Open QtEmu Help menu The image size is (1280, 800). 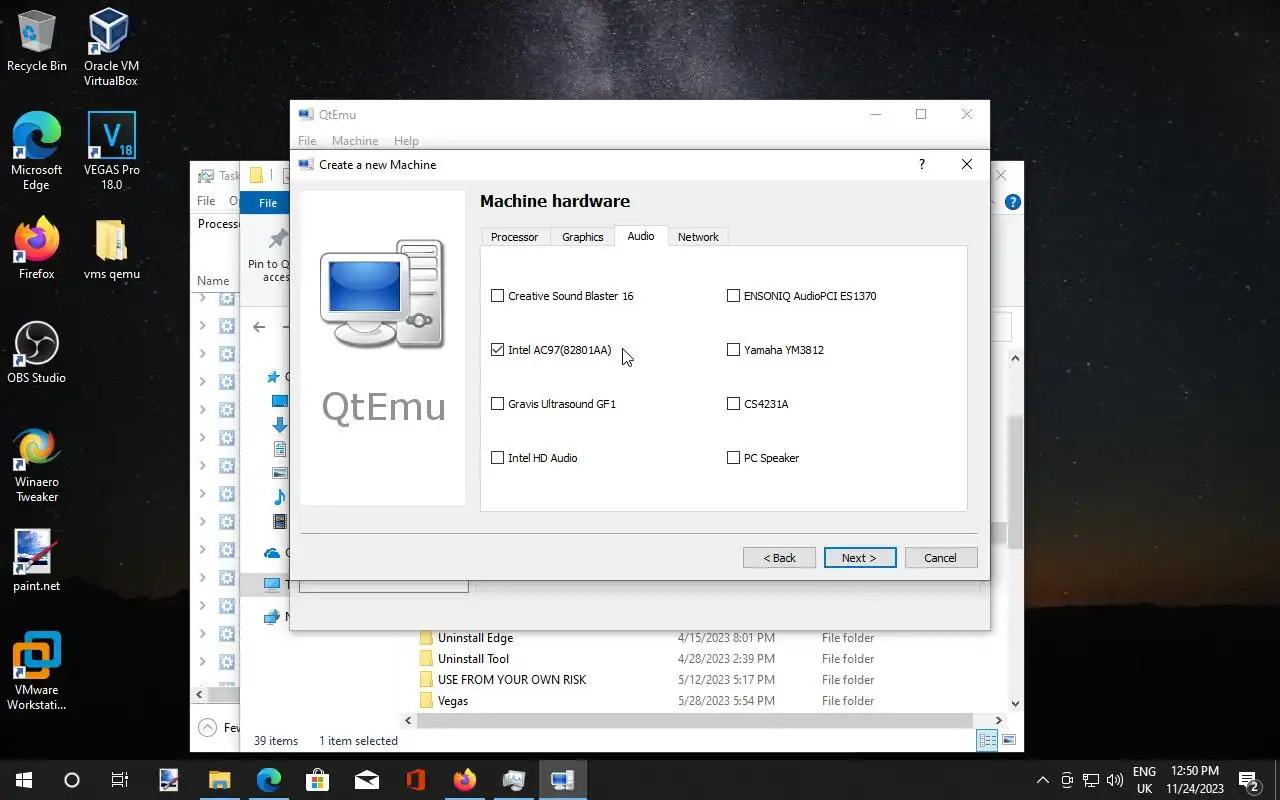(x=406, y=141)
